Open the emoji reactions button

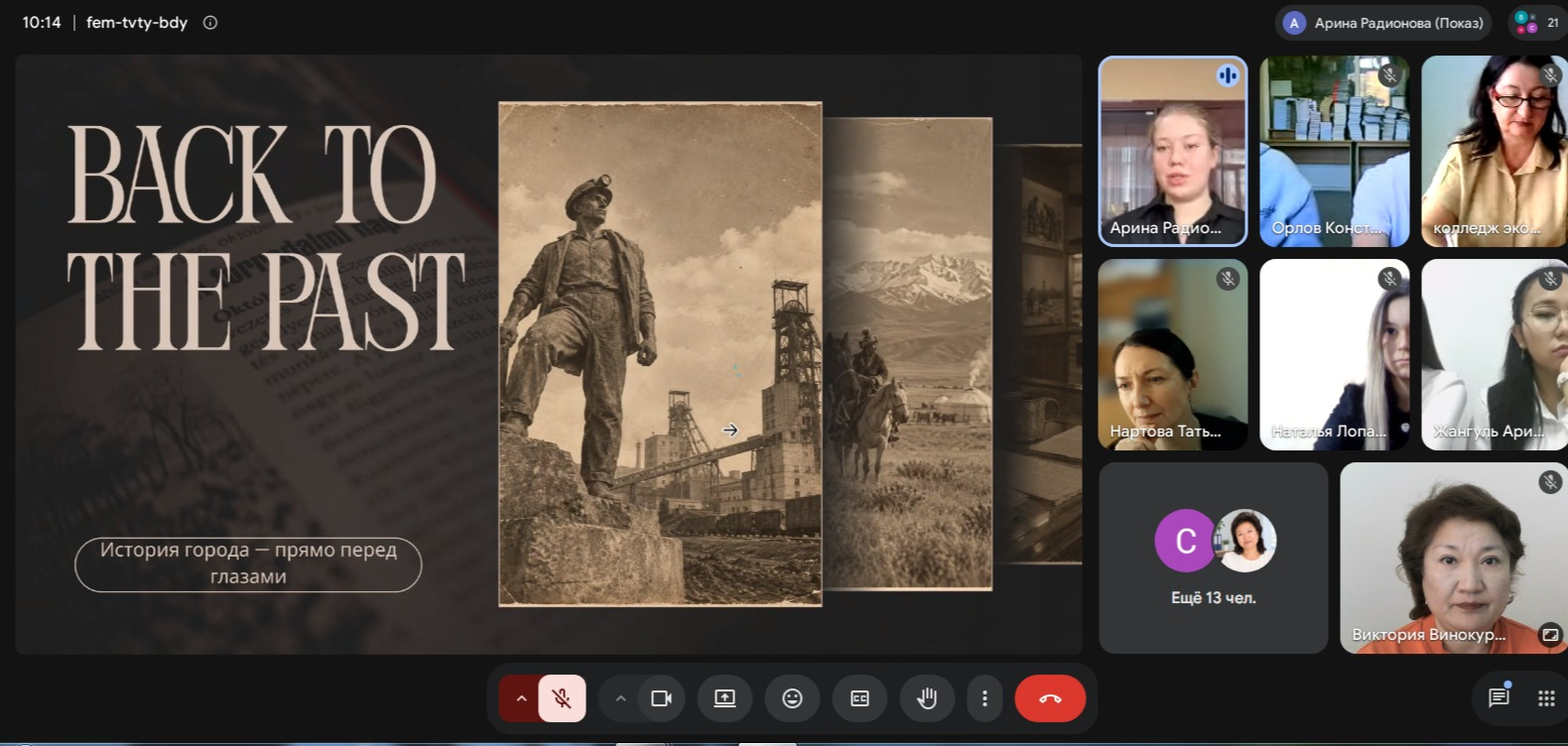[x=792, y=698]
